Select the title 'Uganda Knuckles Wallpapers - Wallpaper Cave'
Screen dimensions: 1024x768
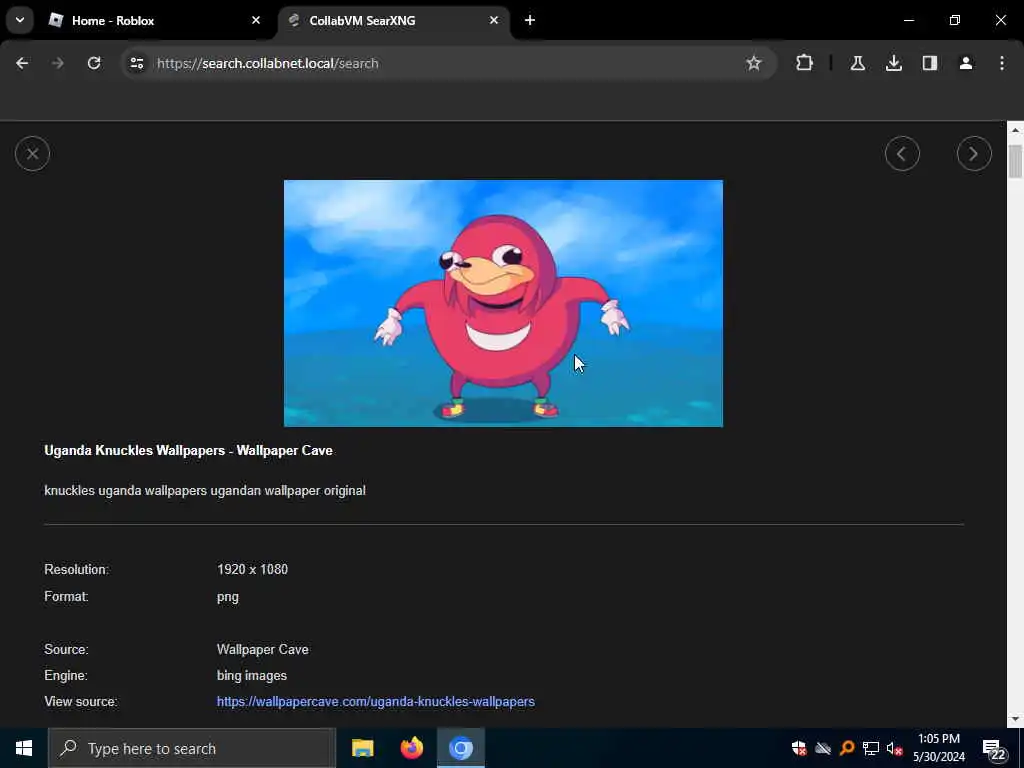(188, 451)
